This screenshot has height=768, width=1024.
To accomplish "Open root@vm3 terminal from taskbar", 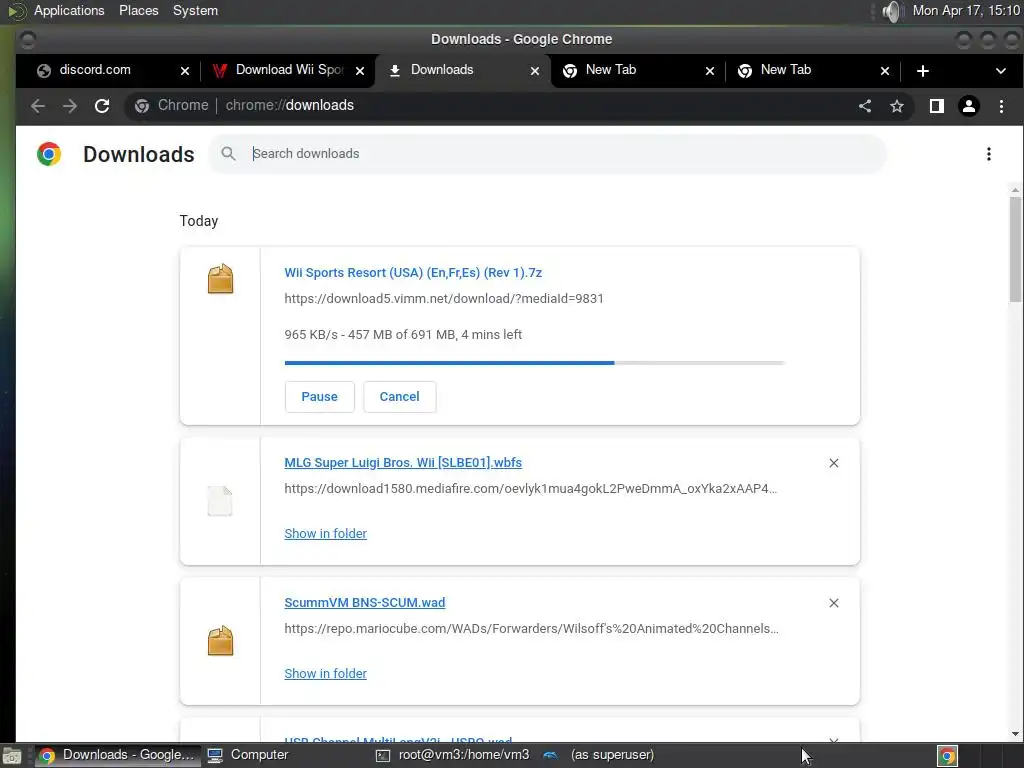I will coord(452,755).
